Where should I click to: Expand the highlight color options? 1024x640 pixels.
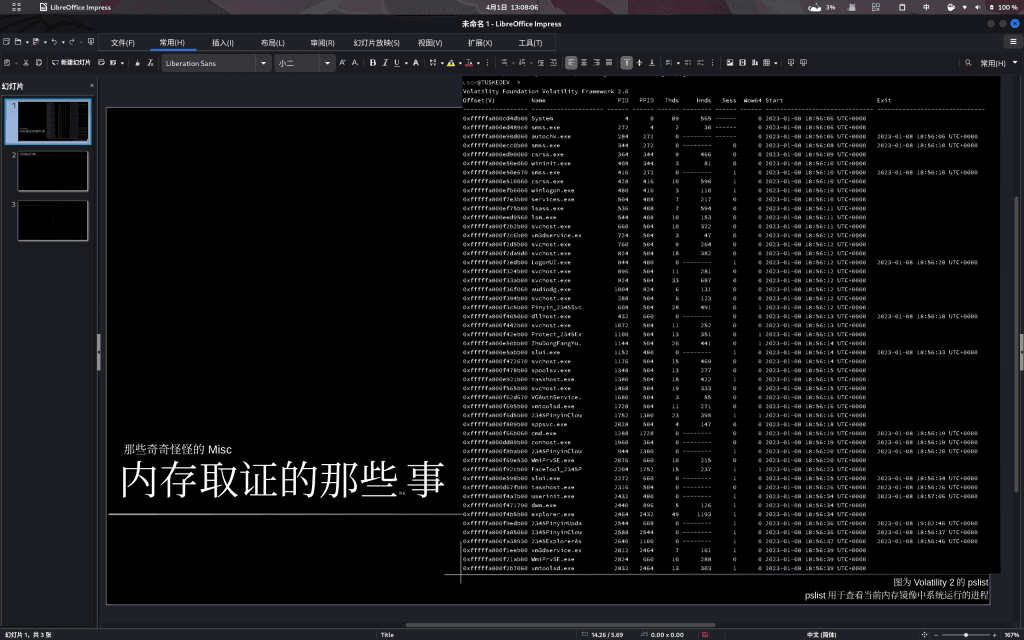coord(460,63)
